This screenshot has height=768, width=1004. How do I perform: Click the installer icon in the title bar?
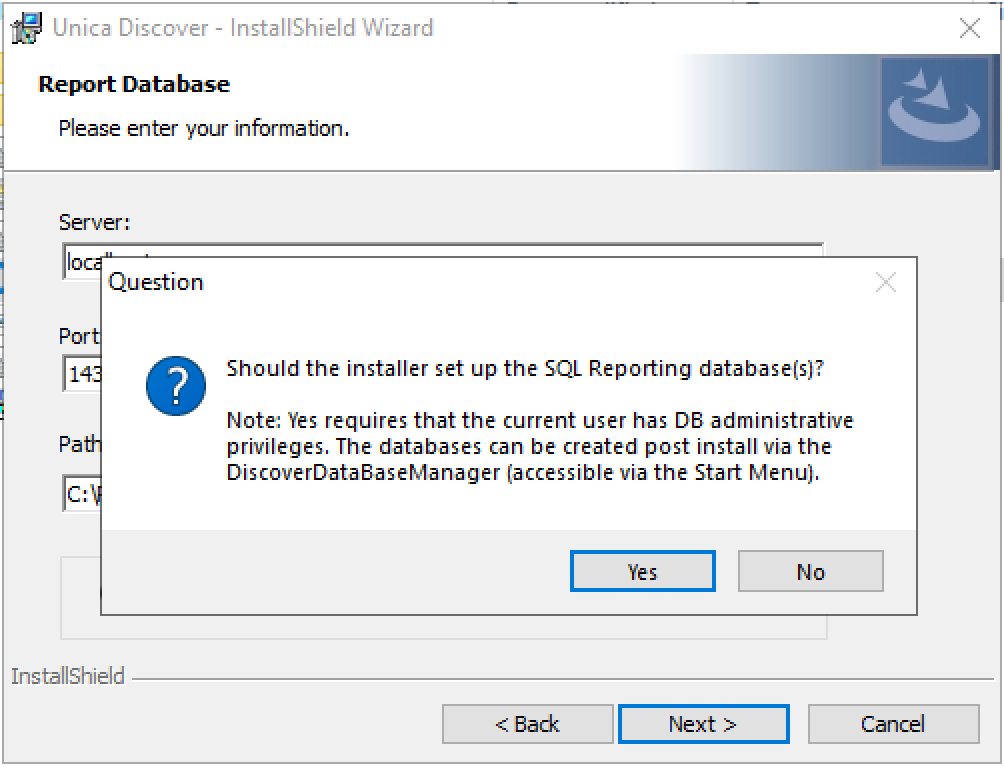point(26,28)
